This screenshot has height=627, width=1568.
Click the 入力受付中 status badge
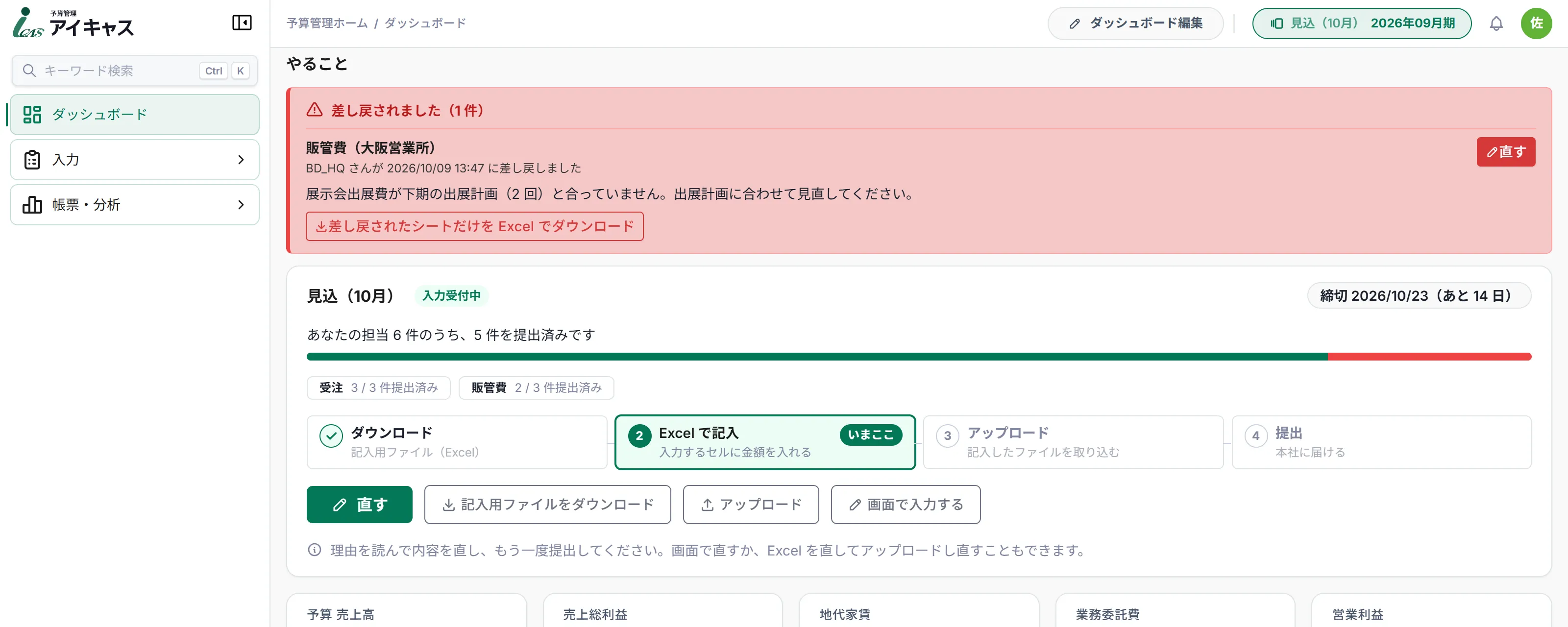point(451,295)
